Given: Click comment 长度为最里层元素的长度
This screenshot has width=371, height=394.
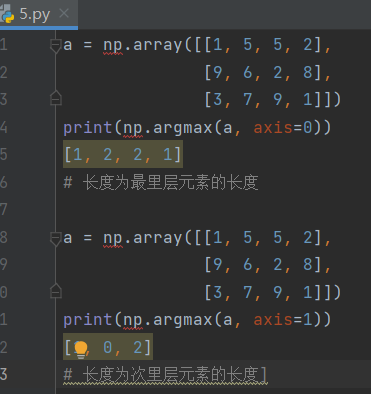Looking at the screenshot, I should (x=161, y=183).
